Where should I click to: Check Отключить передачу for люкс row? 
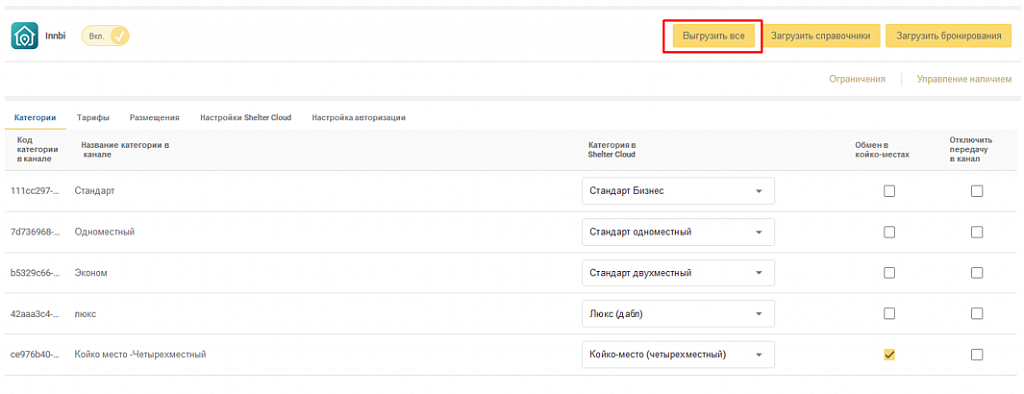(x=976, y=314)
